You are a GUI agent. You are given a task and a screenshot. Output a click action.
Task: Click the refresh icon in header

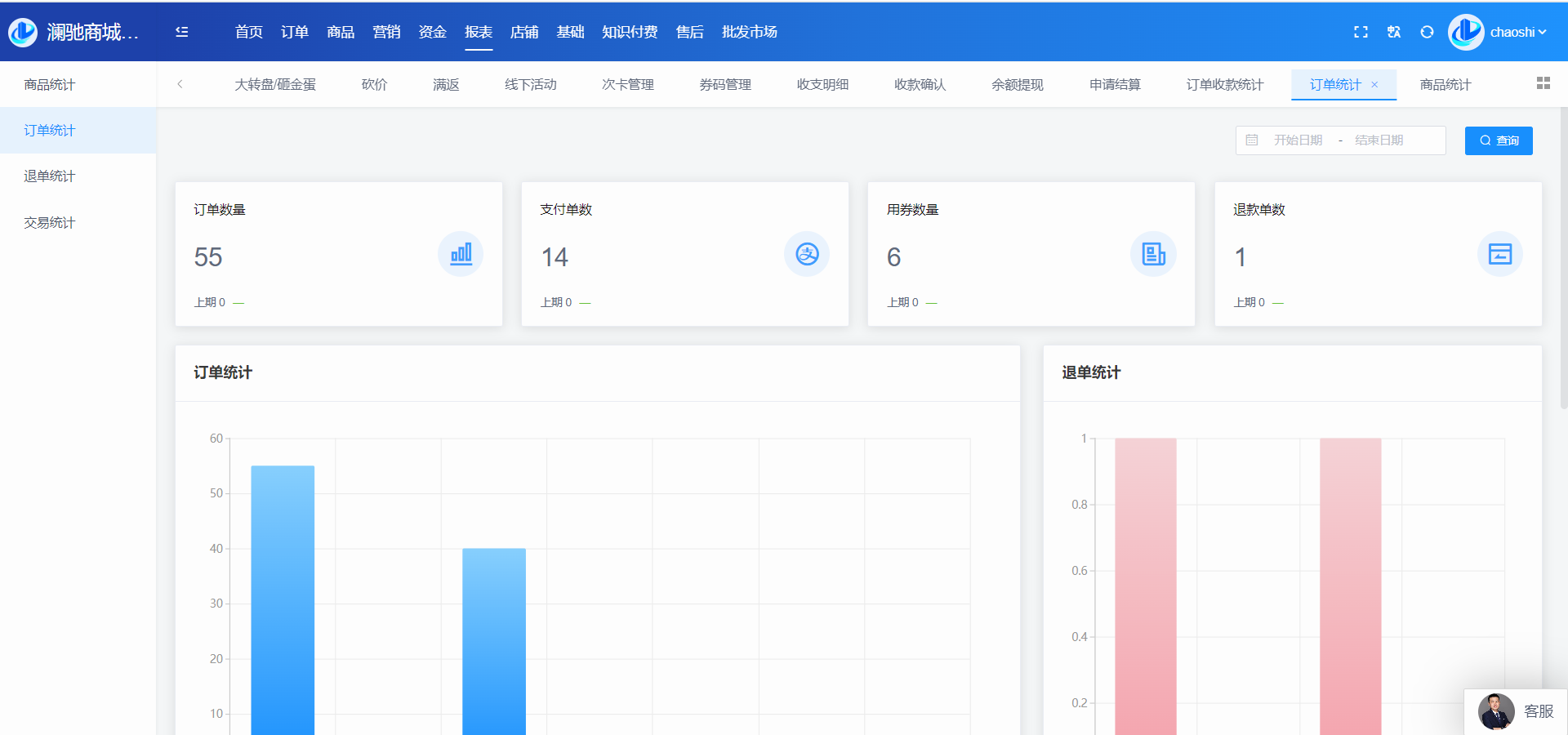(x=1427, y=32)
